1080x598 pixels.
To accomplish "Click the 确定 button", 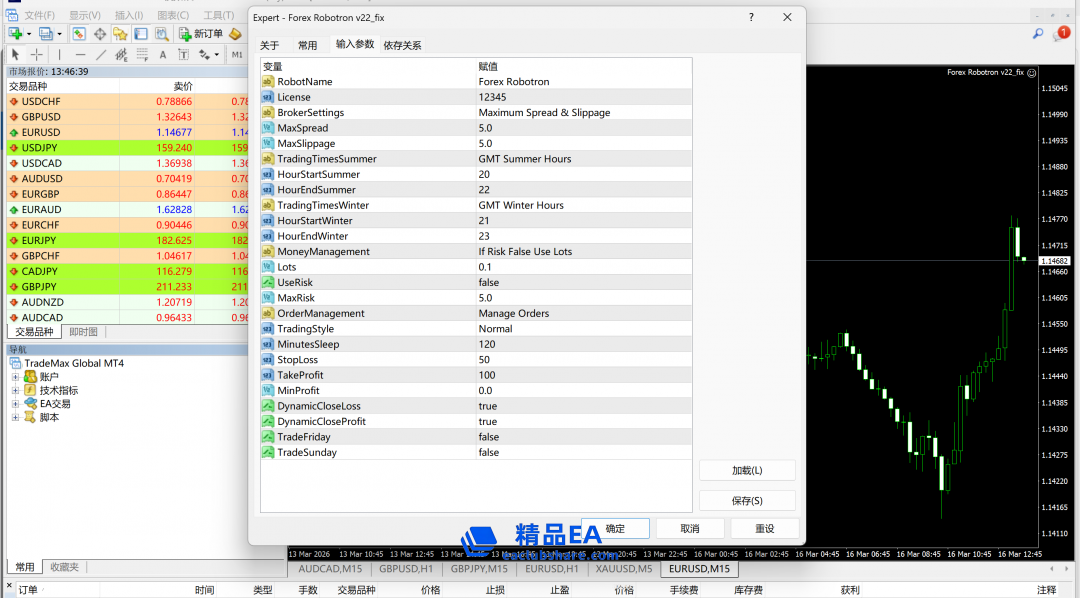I will 615,529.
